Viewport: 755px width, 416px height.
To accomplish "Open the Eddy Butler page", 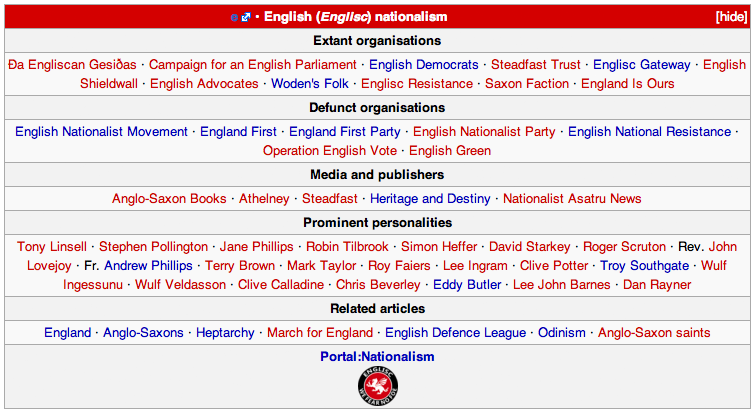I will [x=467, y=285].
